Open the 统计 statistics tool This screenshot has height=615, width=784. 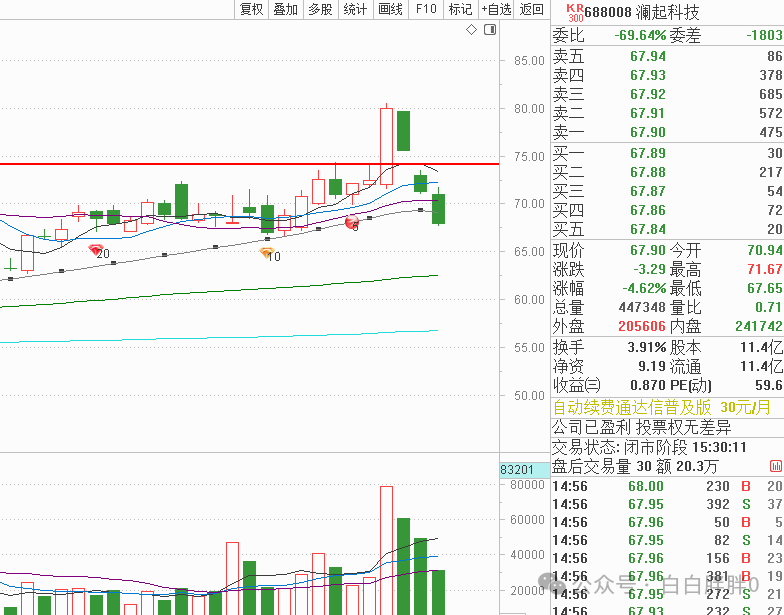(x=356, y=9)
